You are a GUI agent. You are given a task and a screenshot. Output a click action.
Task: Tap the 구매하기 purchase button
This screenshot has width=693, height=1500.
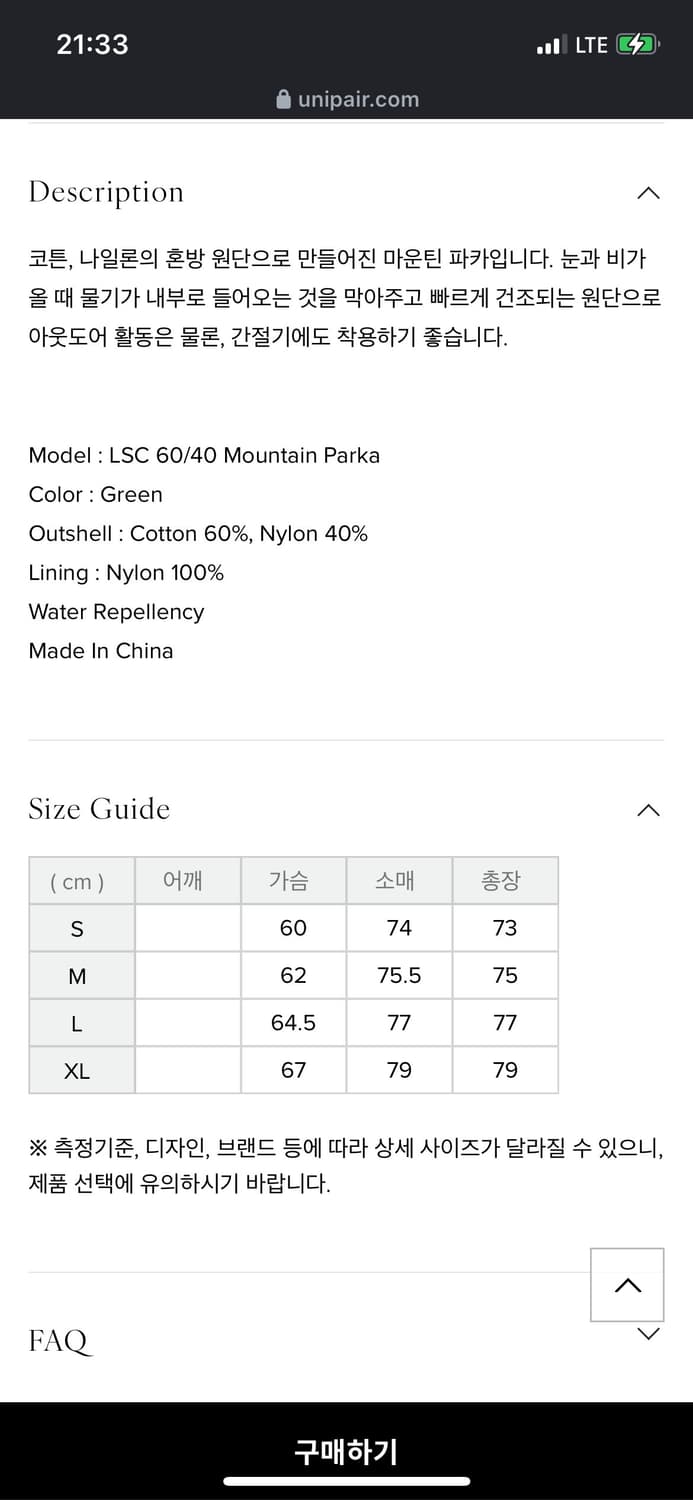coord(346,1451)
